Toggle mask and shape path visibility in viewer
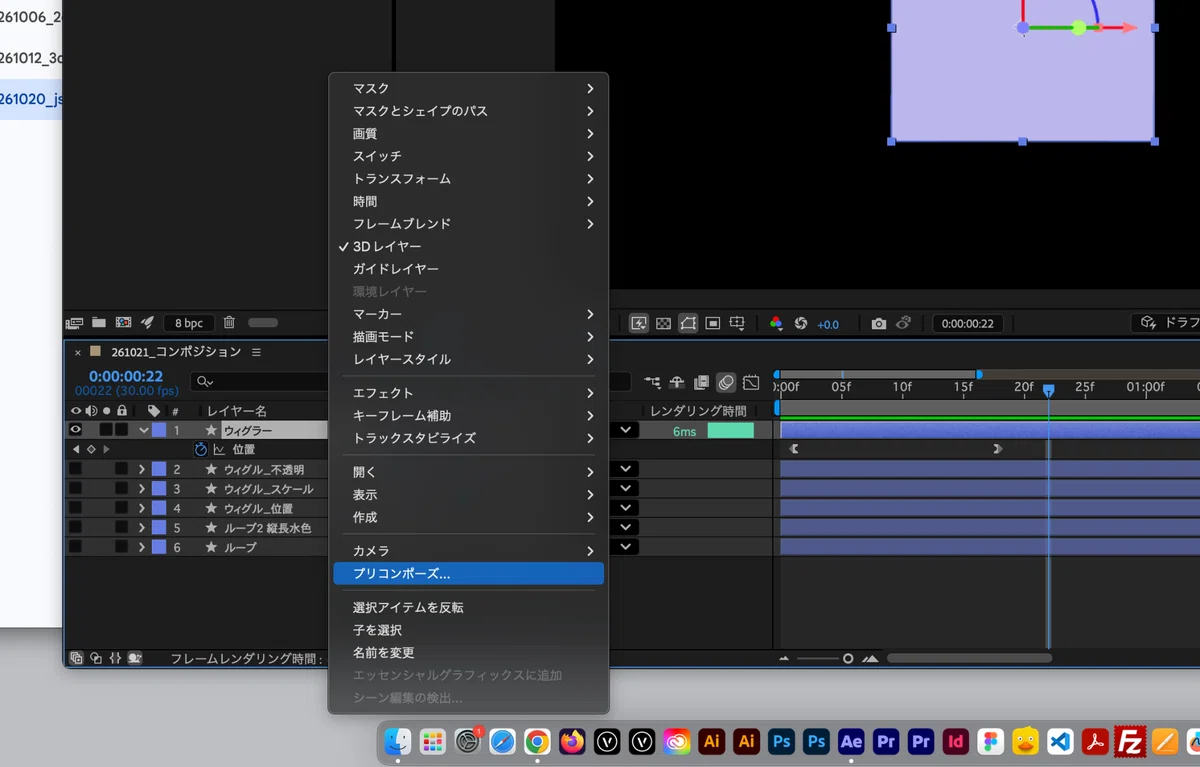This screenshot has height=767, width=1200. click(688, 323)
